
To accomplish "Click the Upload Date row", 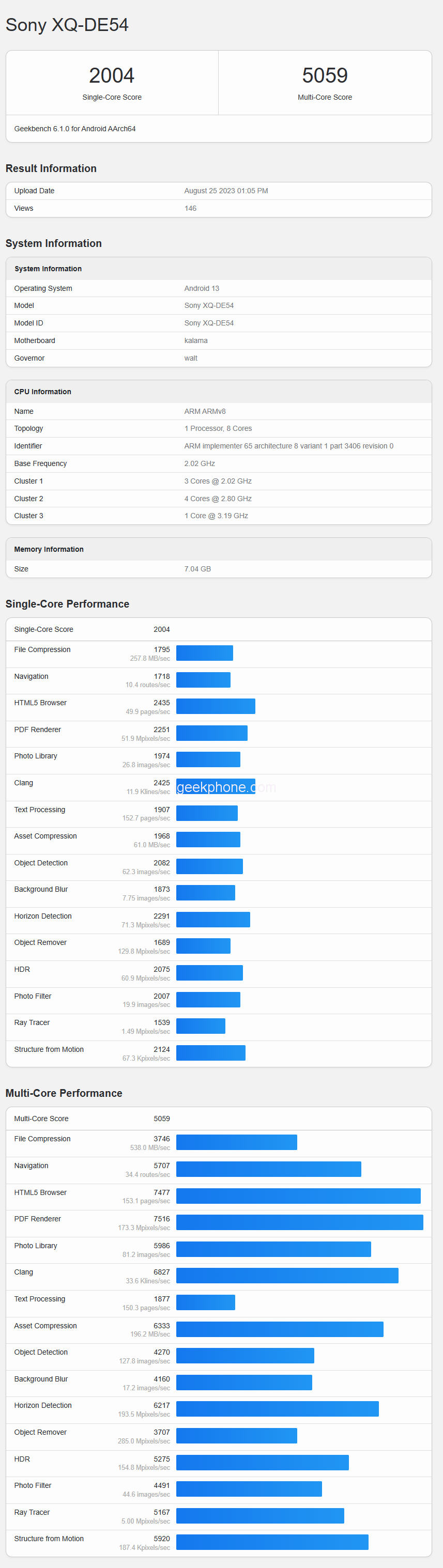I will tap(218, 191).
